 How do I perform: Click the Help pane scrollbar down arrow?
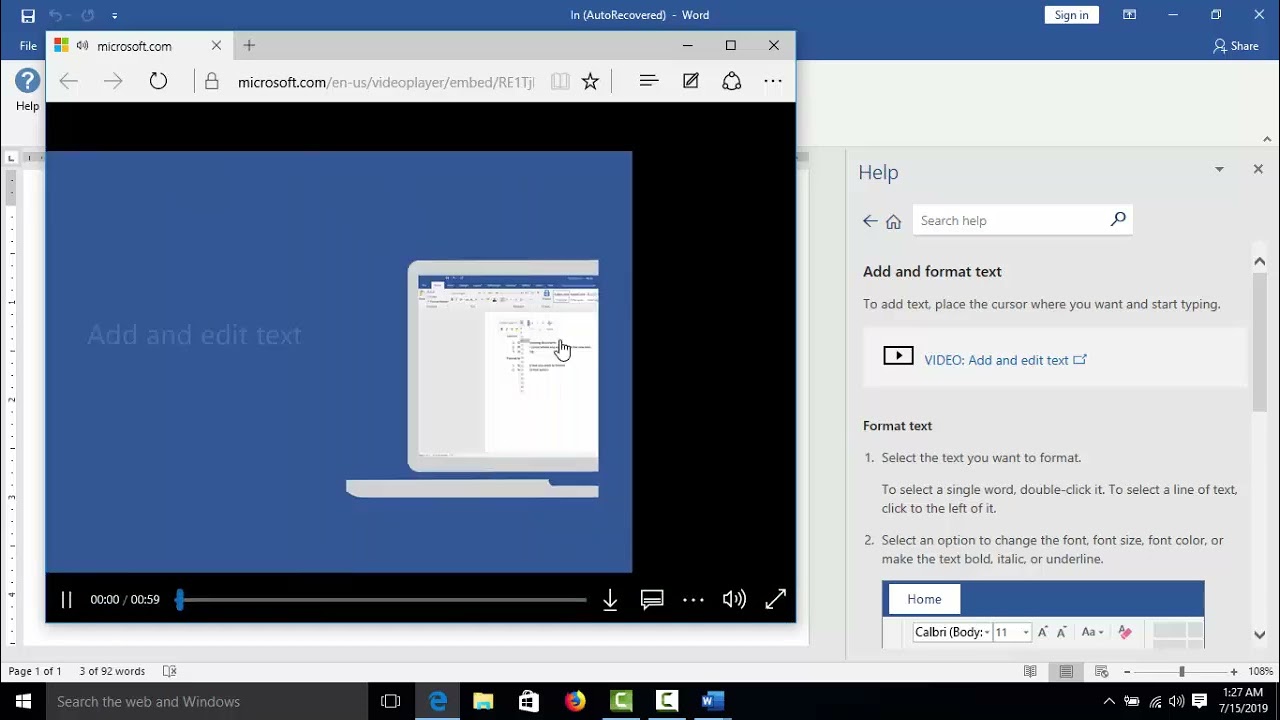(x=1259, y=634)
